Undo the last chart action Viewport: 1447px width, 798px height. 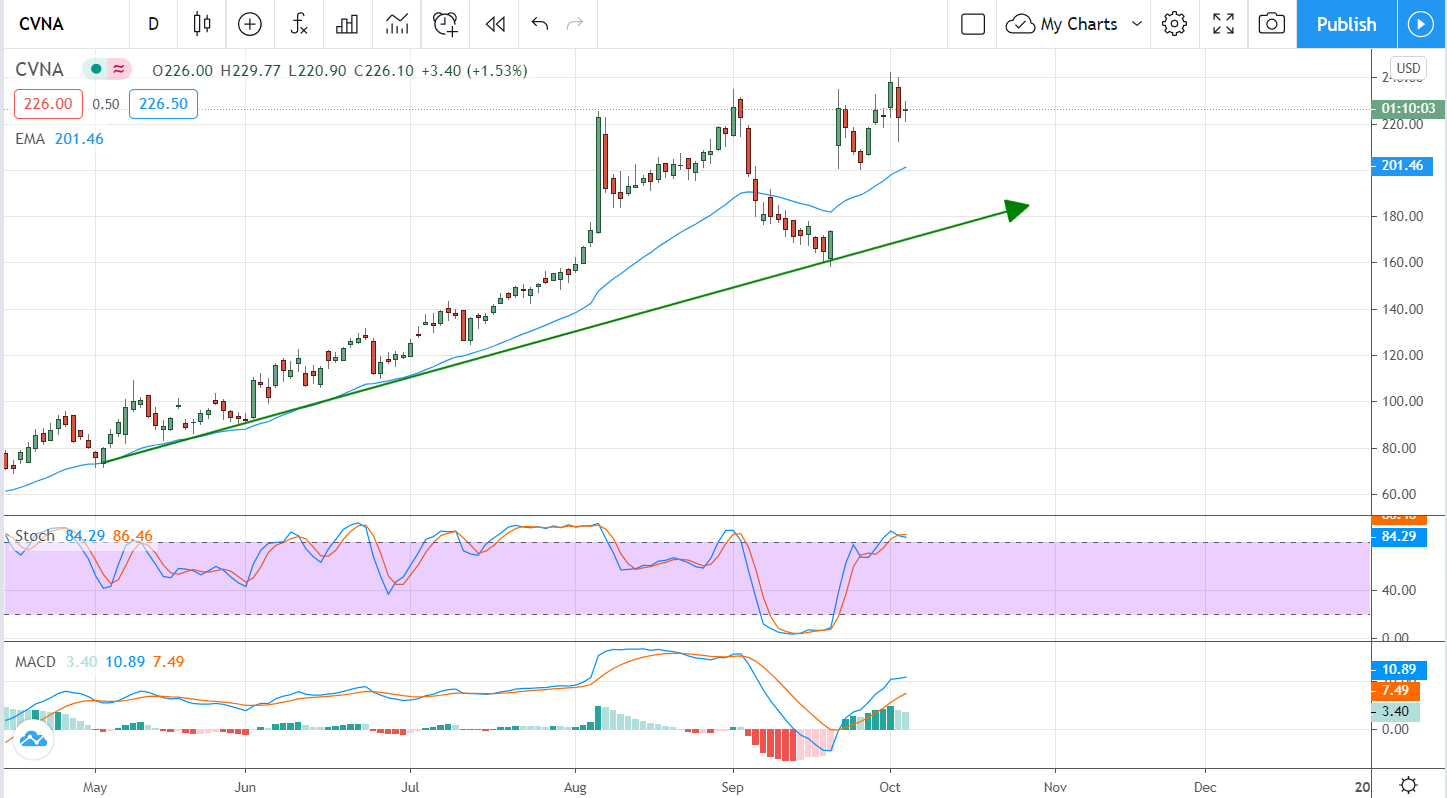[540, 24]
